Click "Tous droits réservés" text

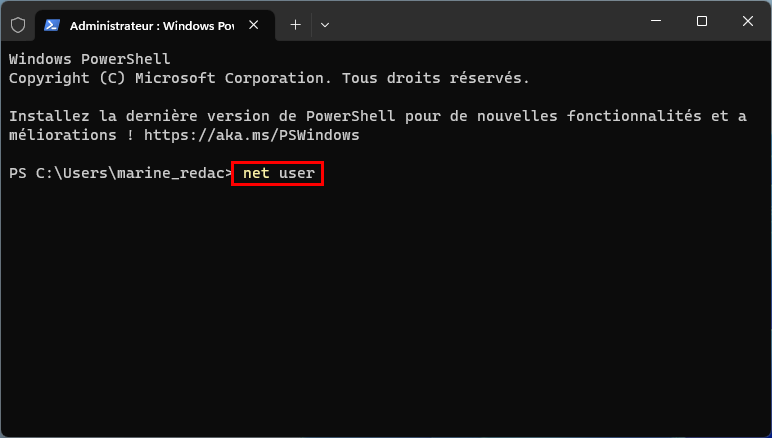tap(435, 78)
